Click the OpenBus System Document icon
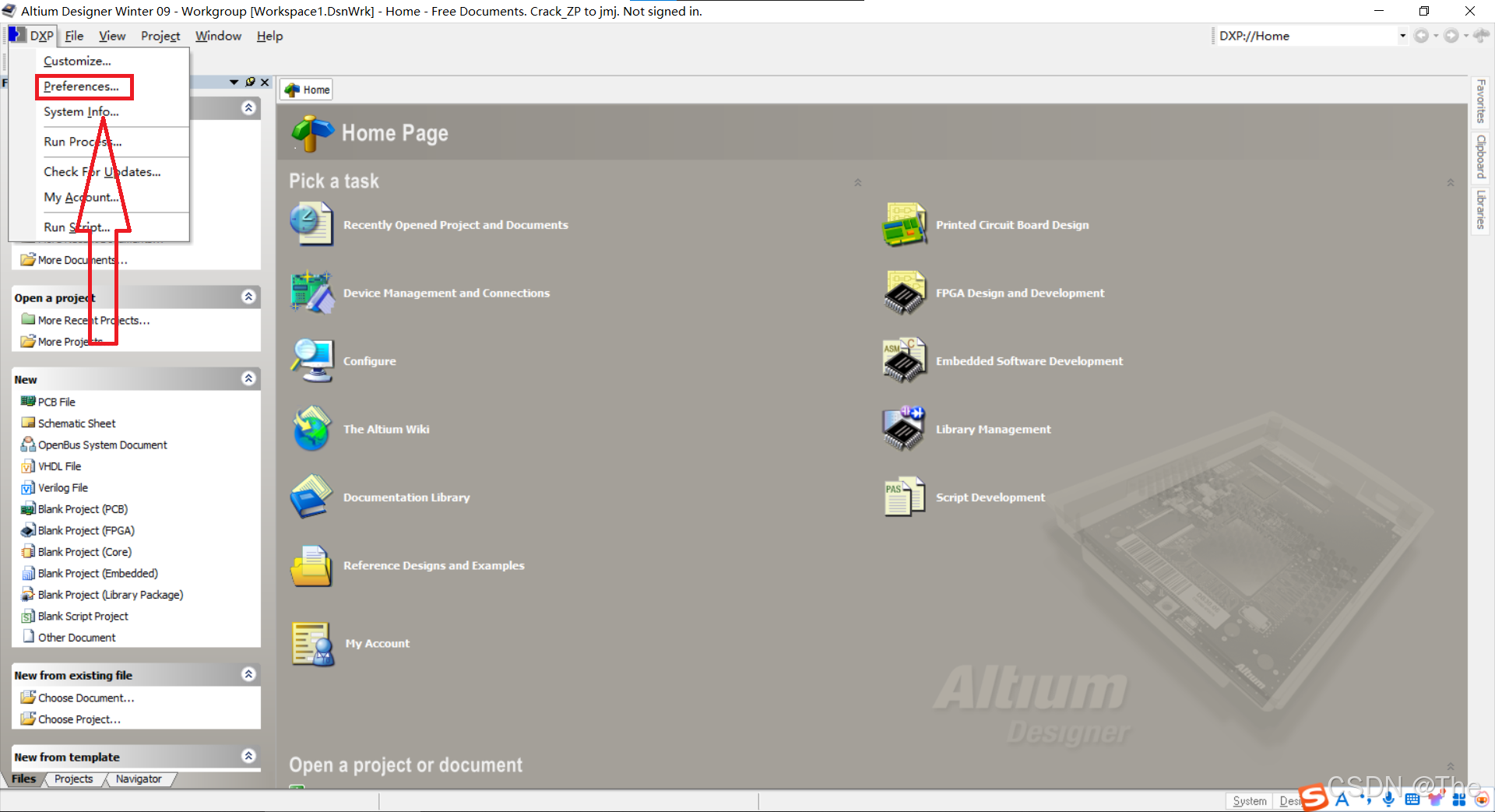The height and width of the screenshot is (812, 1495). click(x=28, y=445)
